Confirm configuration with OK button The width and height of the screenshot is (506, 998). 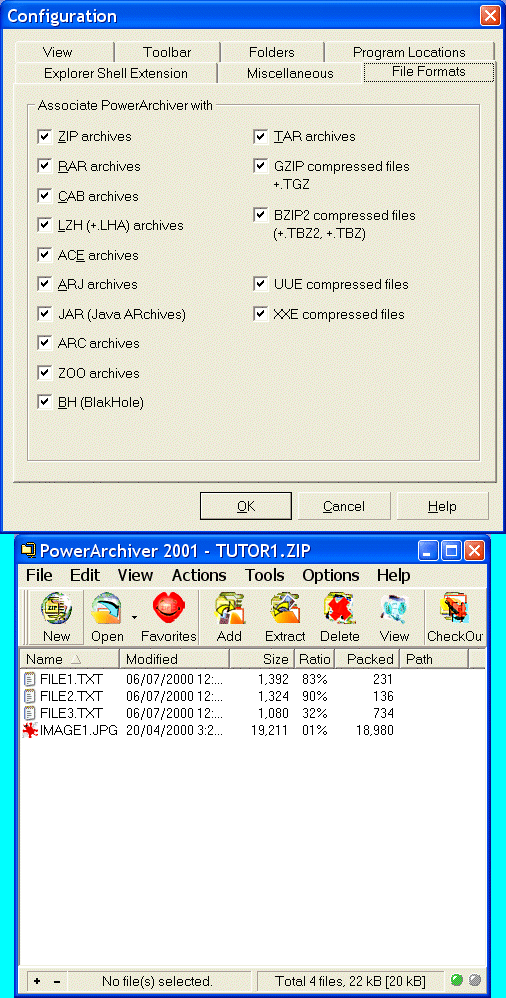coord(246,506)
